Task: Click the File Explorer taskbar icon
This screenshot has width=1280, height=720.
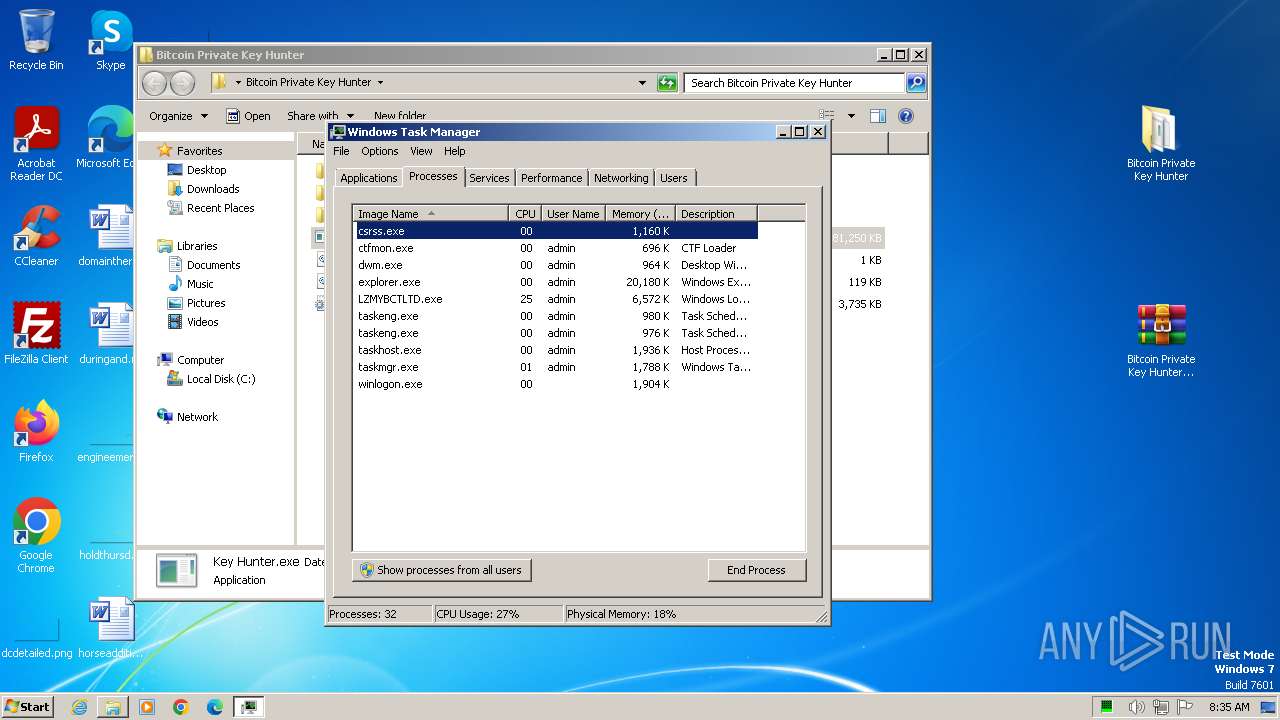Action: coord(113,707)
